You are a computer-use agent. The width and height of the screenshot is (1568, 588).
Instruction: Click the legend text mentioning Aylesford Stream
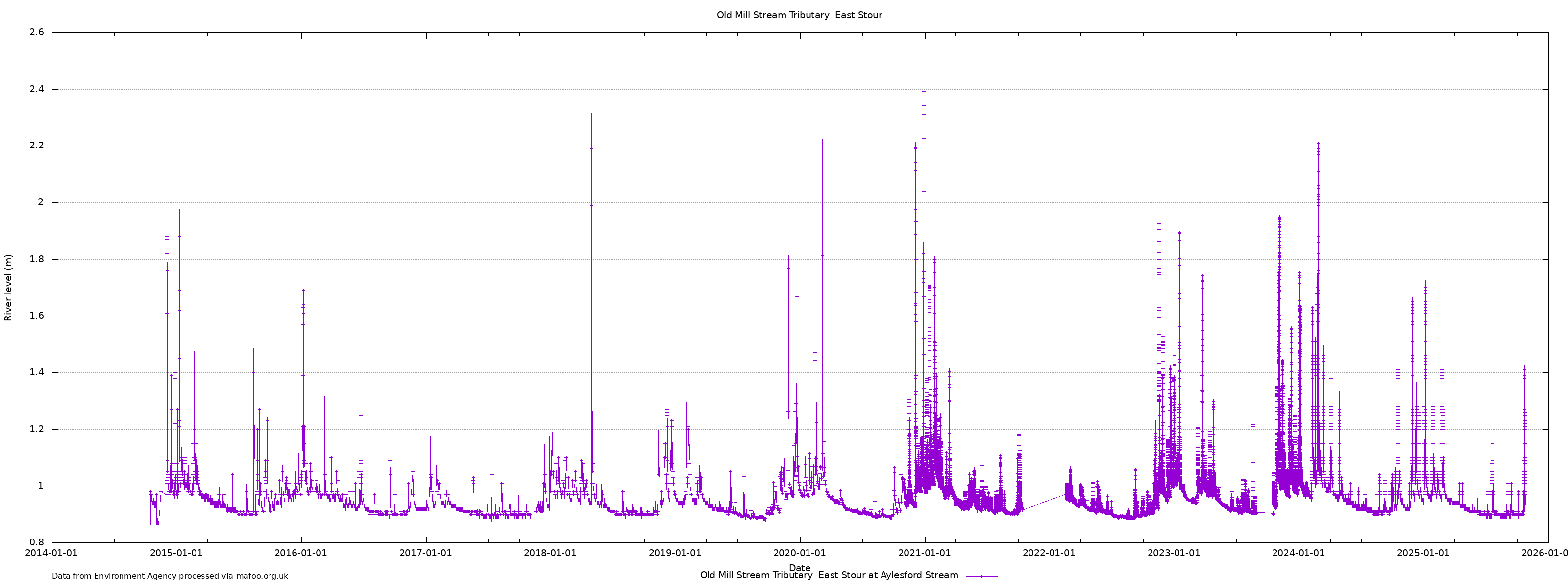coord(829,575)
